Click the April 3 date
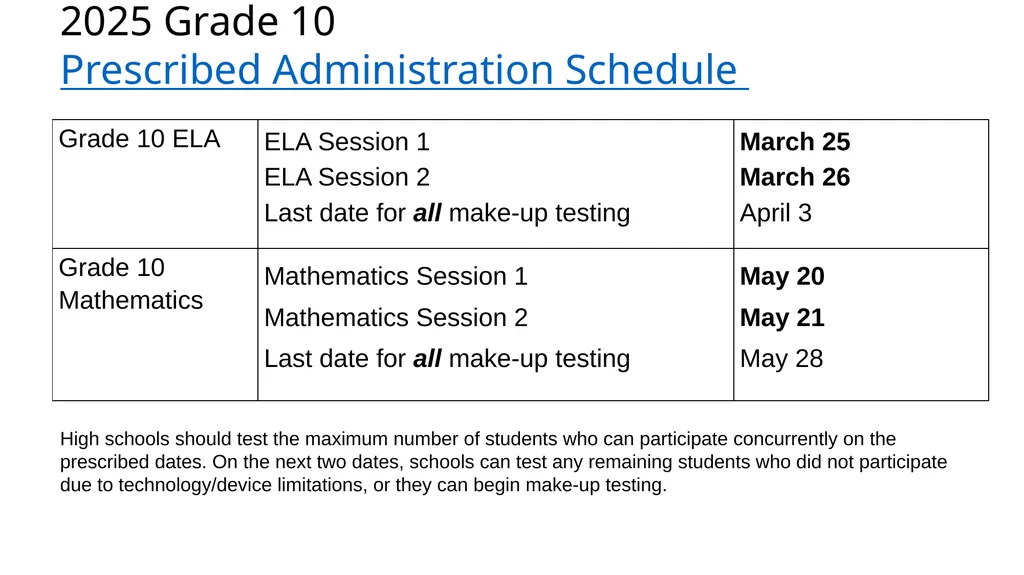The image size is (1024, 575). 775,213
